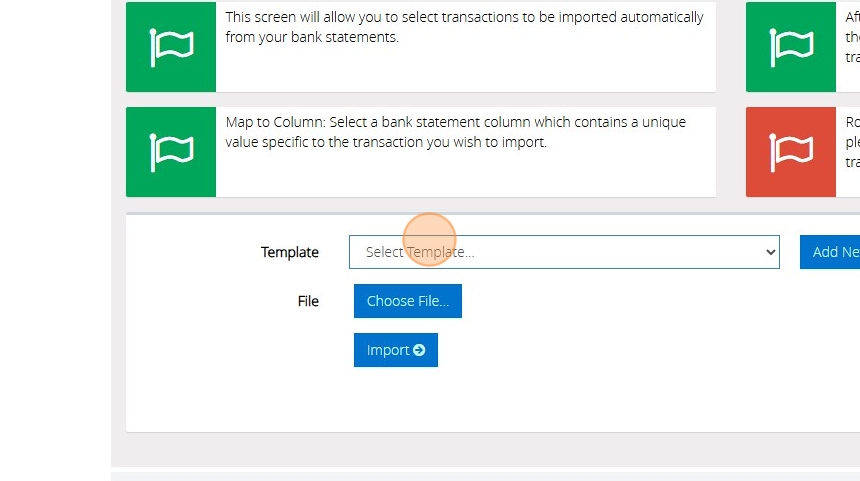This screenshot has height=481, width=860.
Task: Click green flag icon beside 'This screen will allow'
Action: [x=171, y=47]
